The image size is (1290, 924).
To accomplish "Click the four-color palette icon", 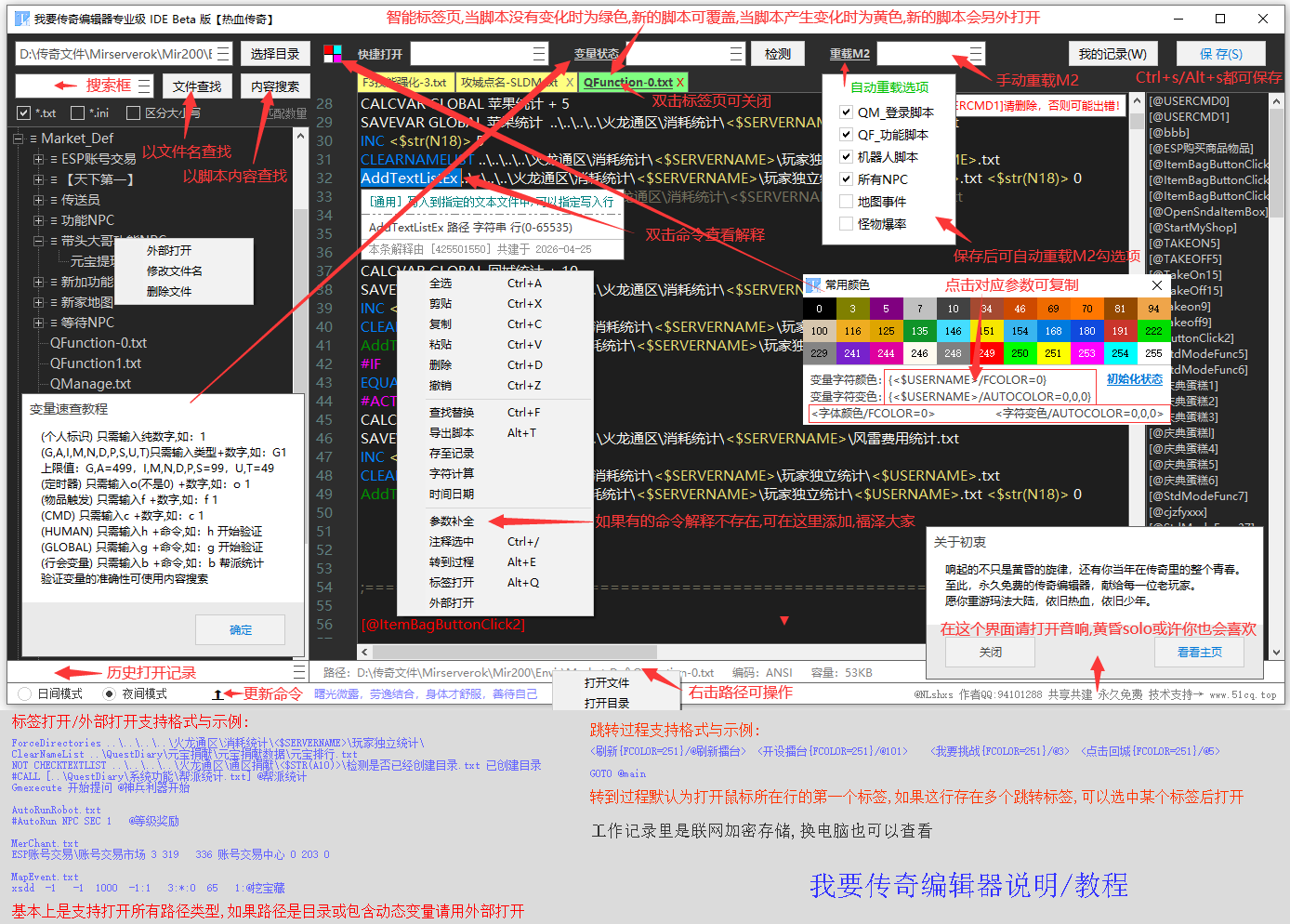I will pos(333,54).
